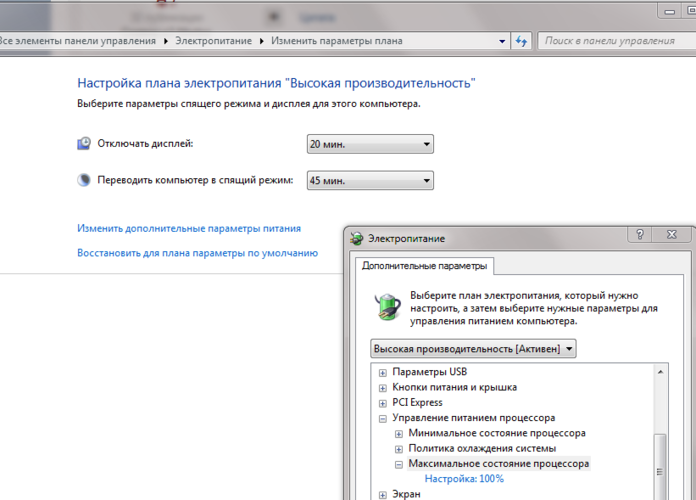Expand the PCI Express tree node

coord(383,402)
